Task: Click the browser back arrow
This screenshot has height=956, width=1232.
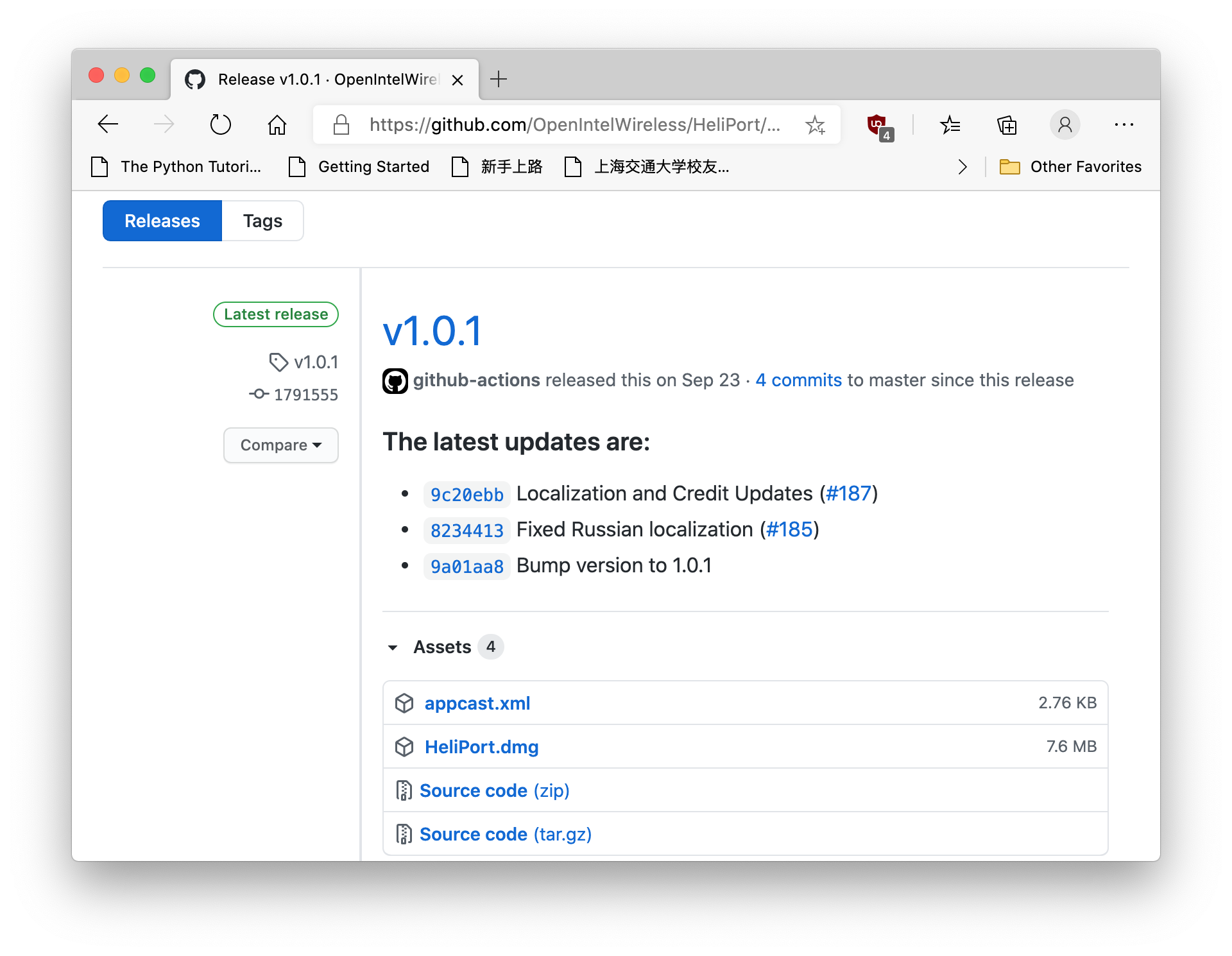Action: click(108, 124)
